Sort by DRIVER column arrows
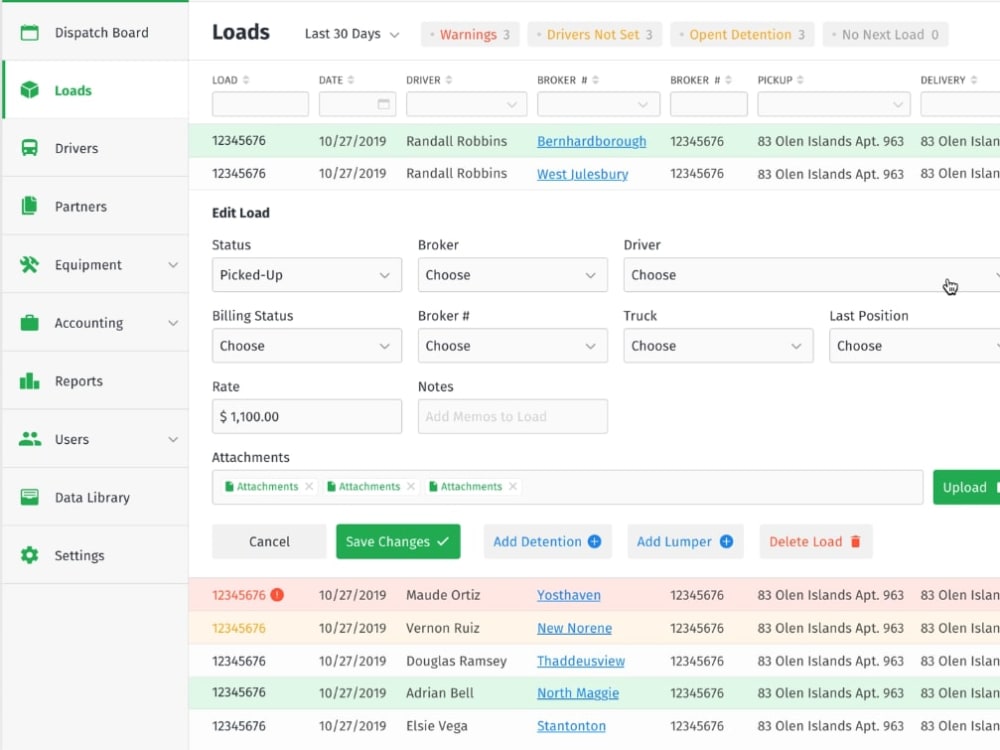Image resolution: width=1000 pixels, height=750 pixels. coord(449,80)
